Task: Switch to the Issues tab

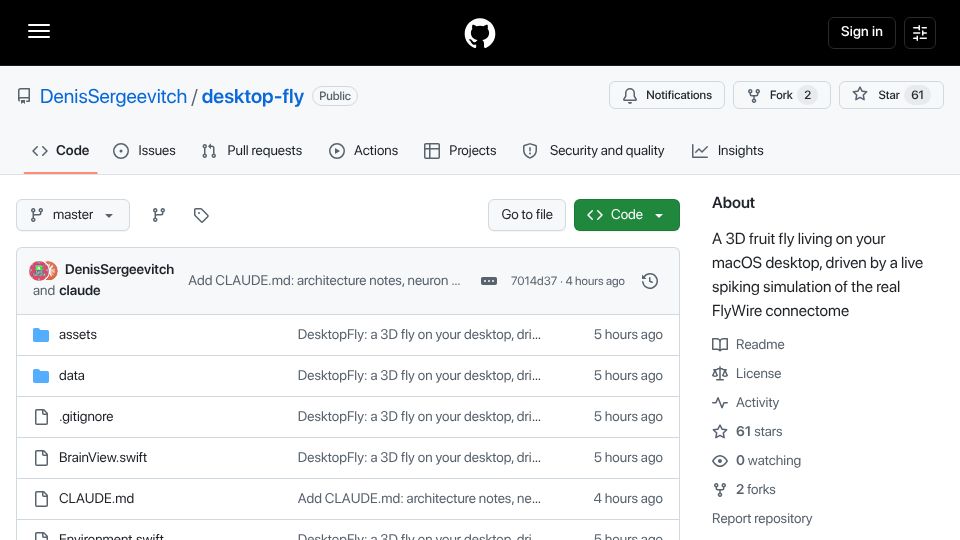Action: 144,151
